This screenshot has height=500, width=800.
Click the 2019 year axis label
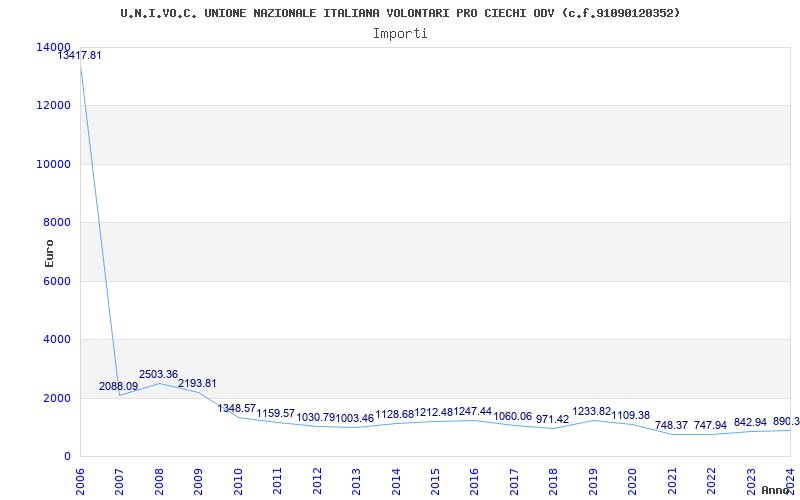(x=593, y=482)
